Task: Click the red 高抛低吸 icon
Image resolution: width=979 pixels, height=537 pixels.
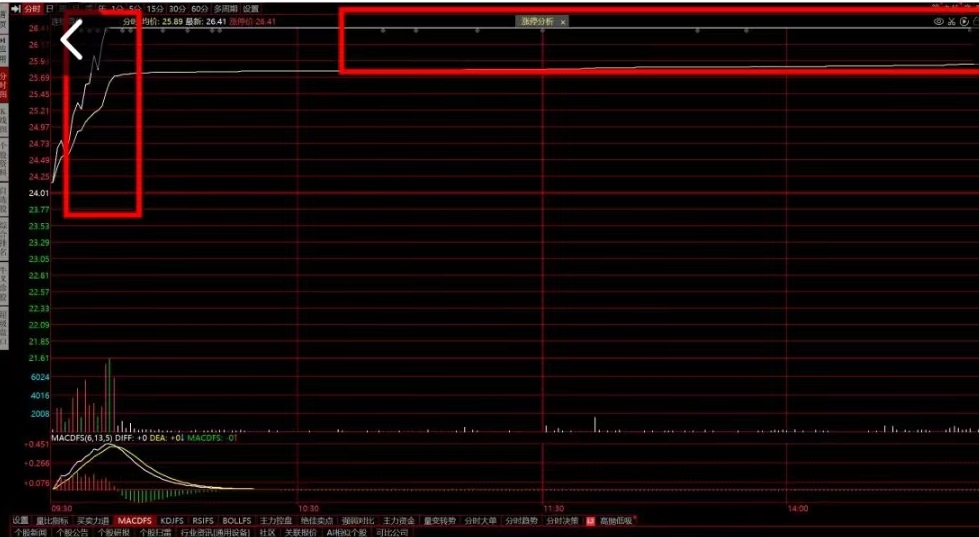Action: click(590, 520)
